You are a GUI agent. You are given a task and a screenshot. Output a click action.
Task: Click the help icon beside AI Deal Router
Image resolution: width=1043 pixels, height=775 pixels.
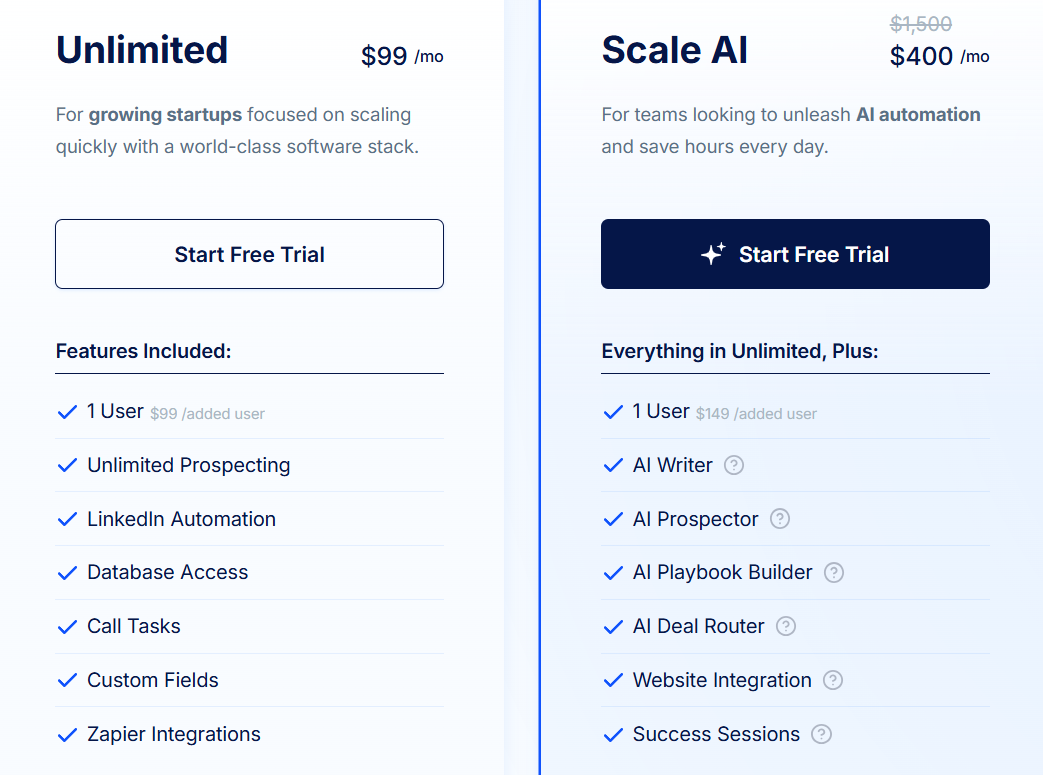786,626
